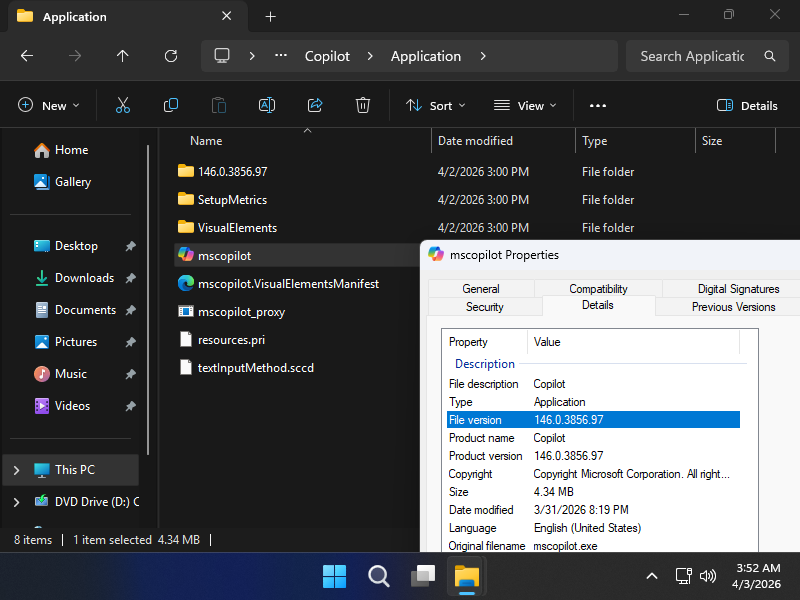This screenshot has width=800, height=600.
Task: Expand the This PC tree node
Action: (16, 470)
